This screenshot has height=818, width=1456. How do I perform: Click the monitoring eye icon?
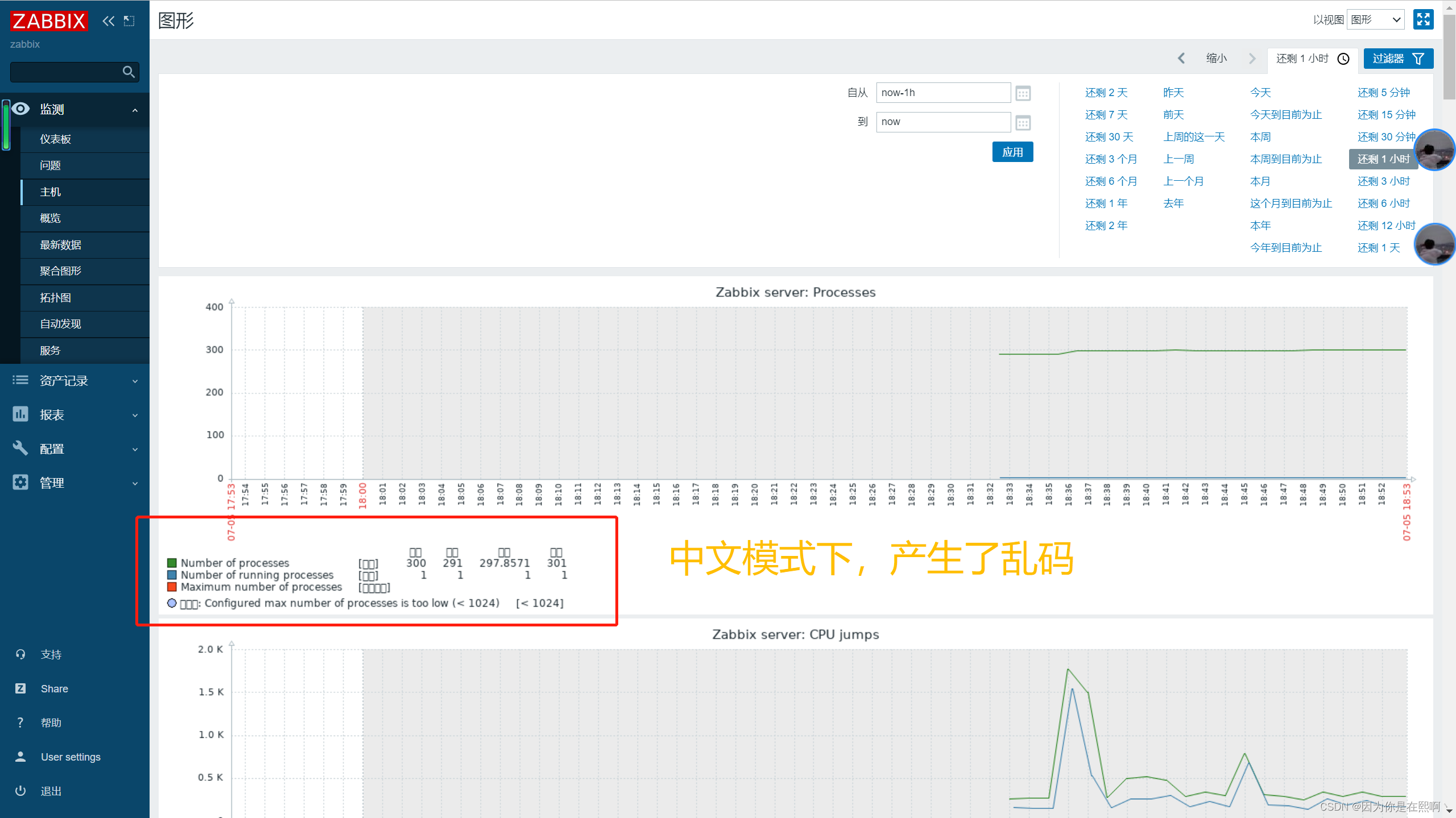(x=20, y=109)
